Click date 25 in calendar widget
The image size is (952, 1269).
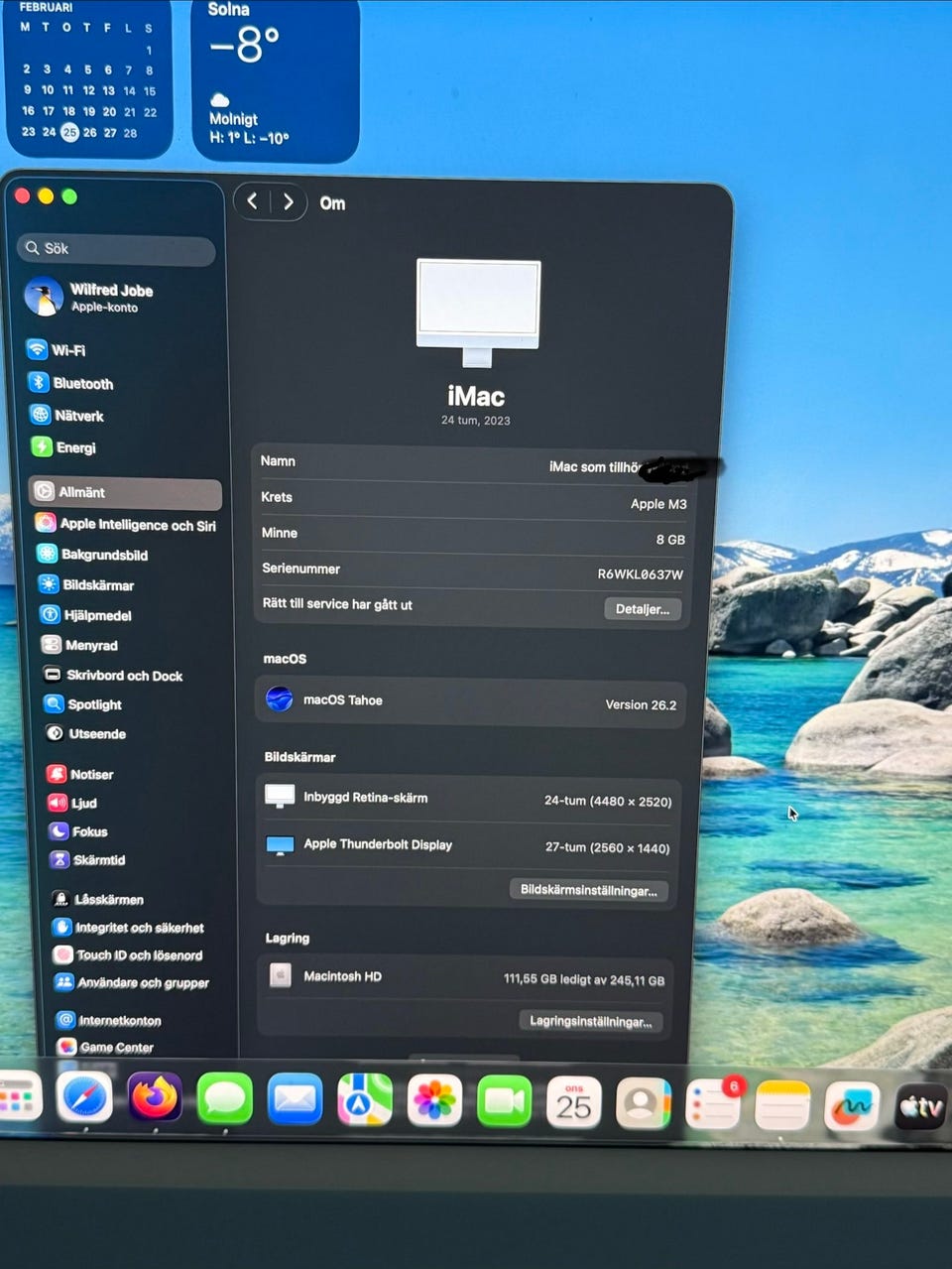(x=69, y=132)
